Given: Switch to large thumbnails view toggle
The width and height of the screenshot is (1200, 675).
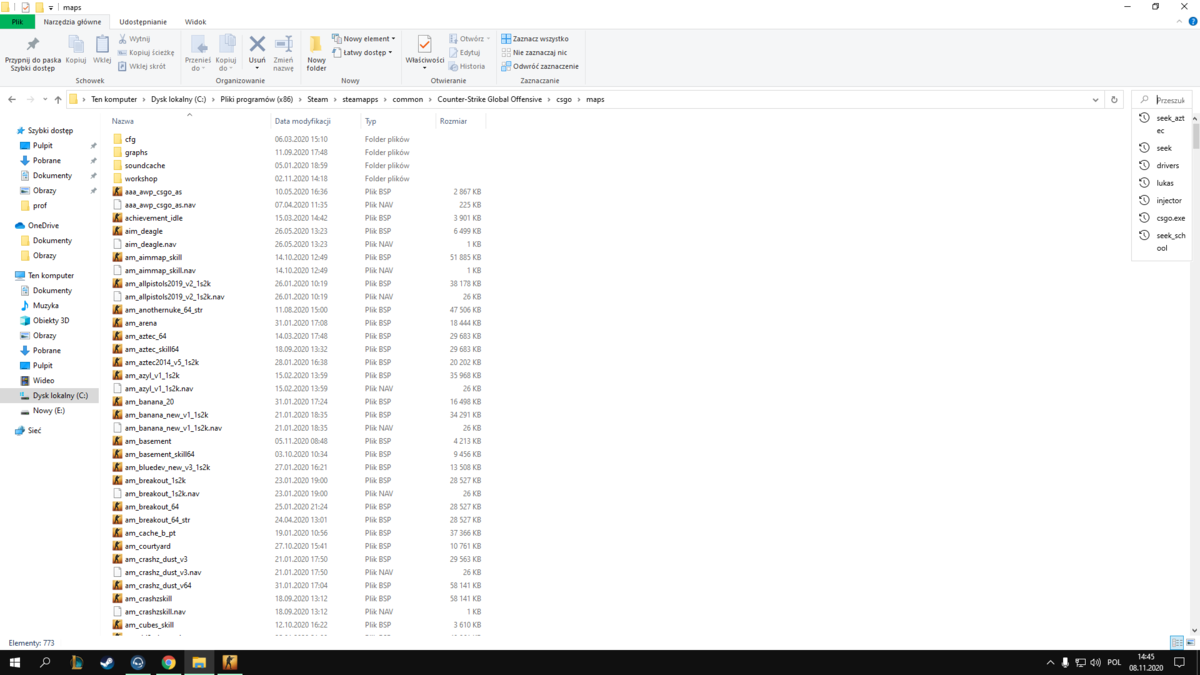Looking at the screenshot, I should (x=1190, y=643).
